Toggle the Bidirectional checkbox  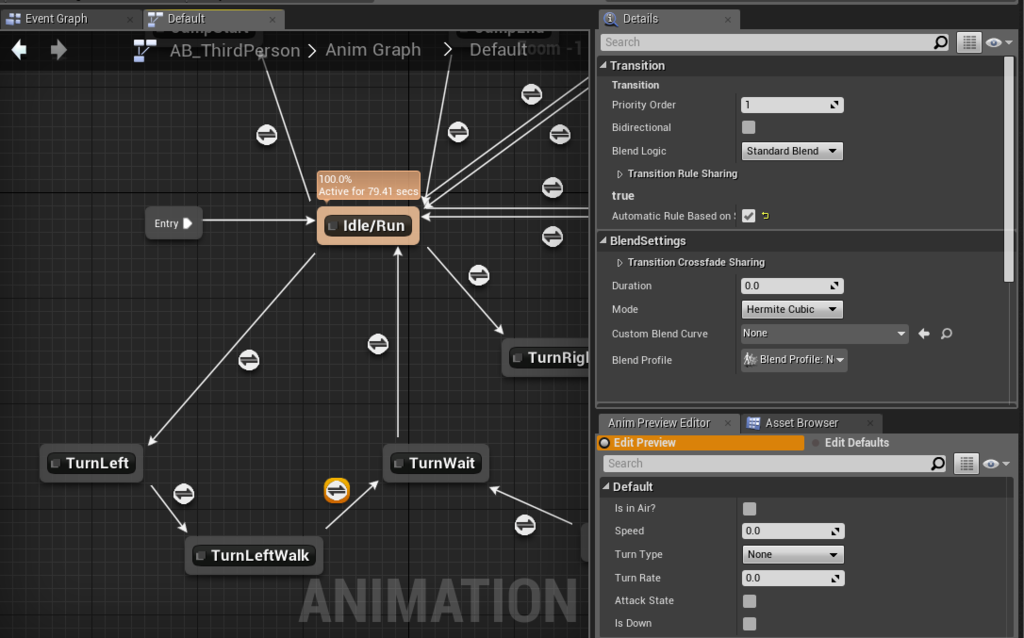coord(748,127)
